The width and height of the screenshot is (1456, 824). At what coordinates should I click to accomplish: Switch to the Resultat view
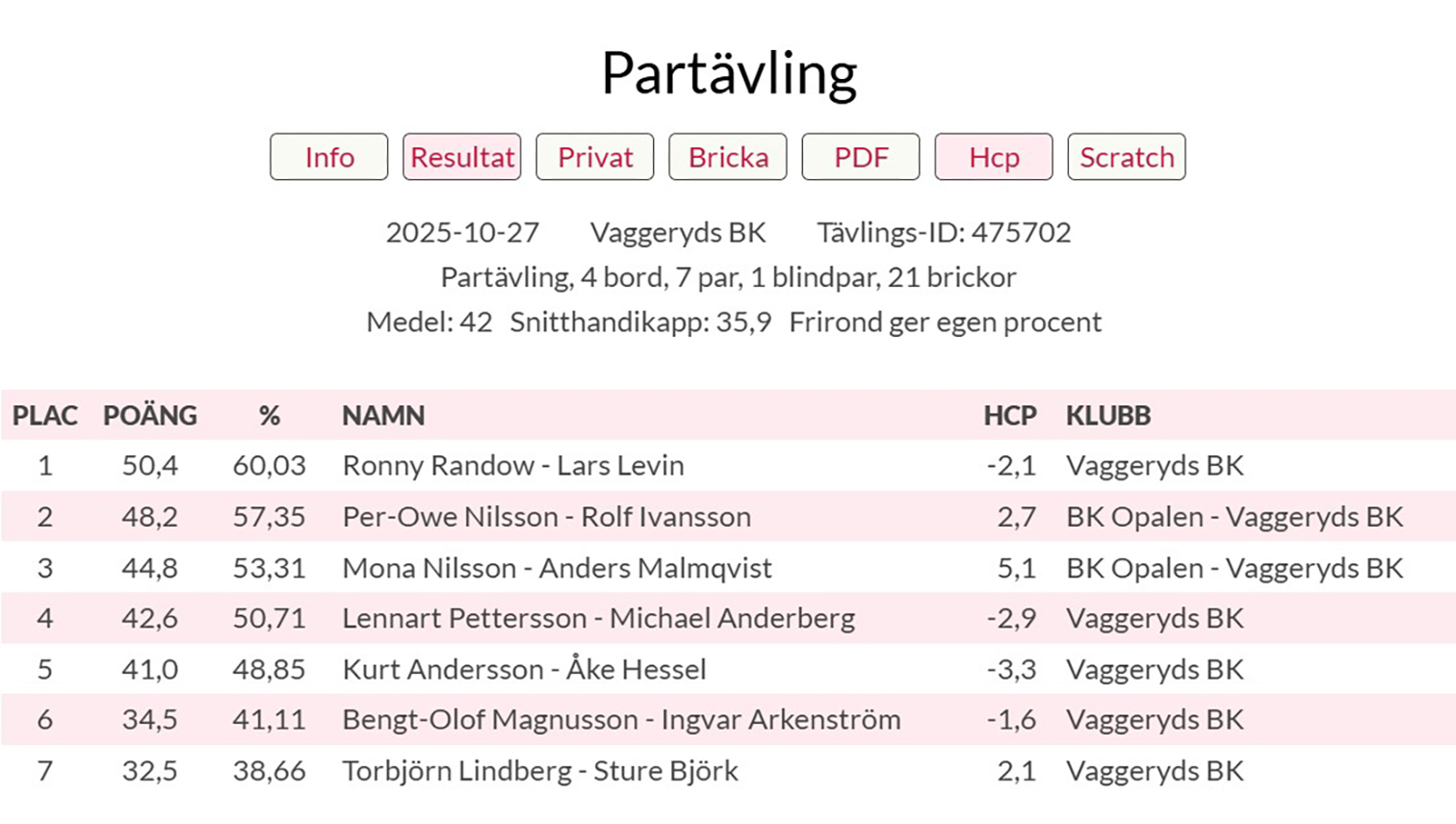pyautogui.click(x=462, y=157)
